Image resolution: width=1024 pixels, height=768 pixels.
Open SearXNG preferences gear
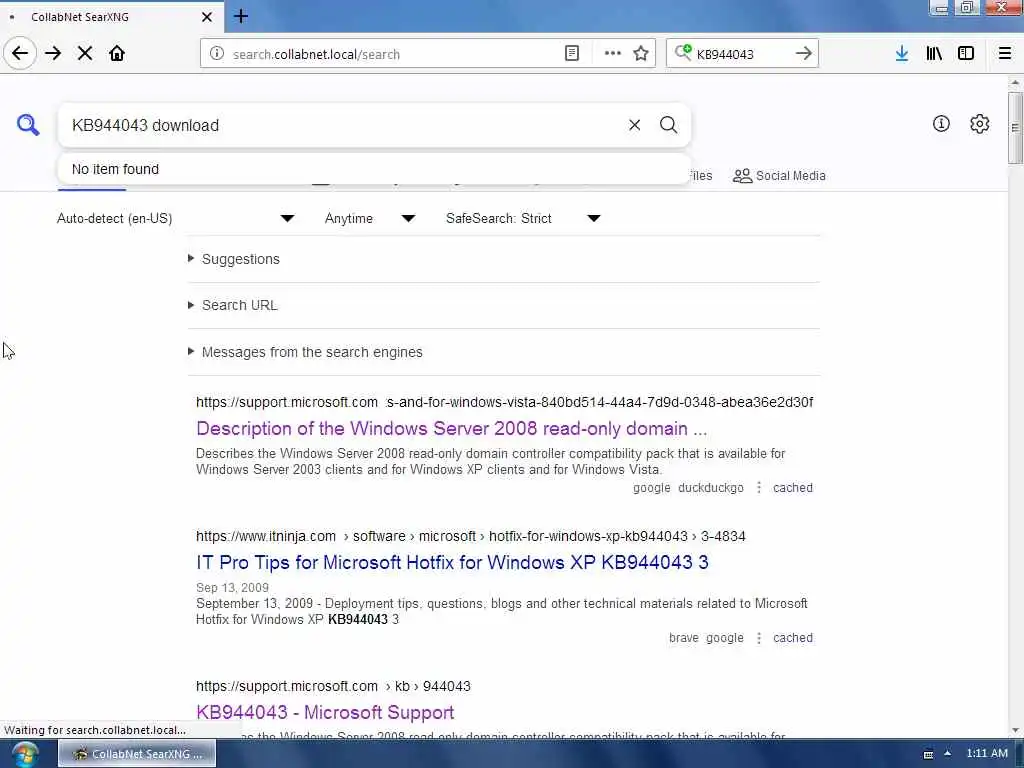click(980, 123)
